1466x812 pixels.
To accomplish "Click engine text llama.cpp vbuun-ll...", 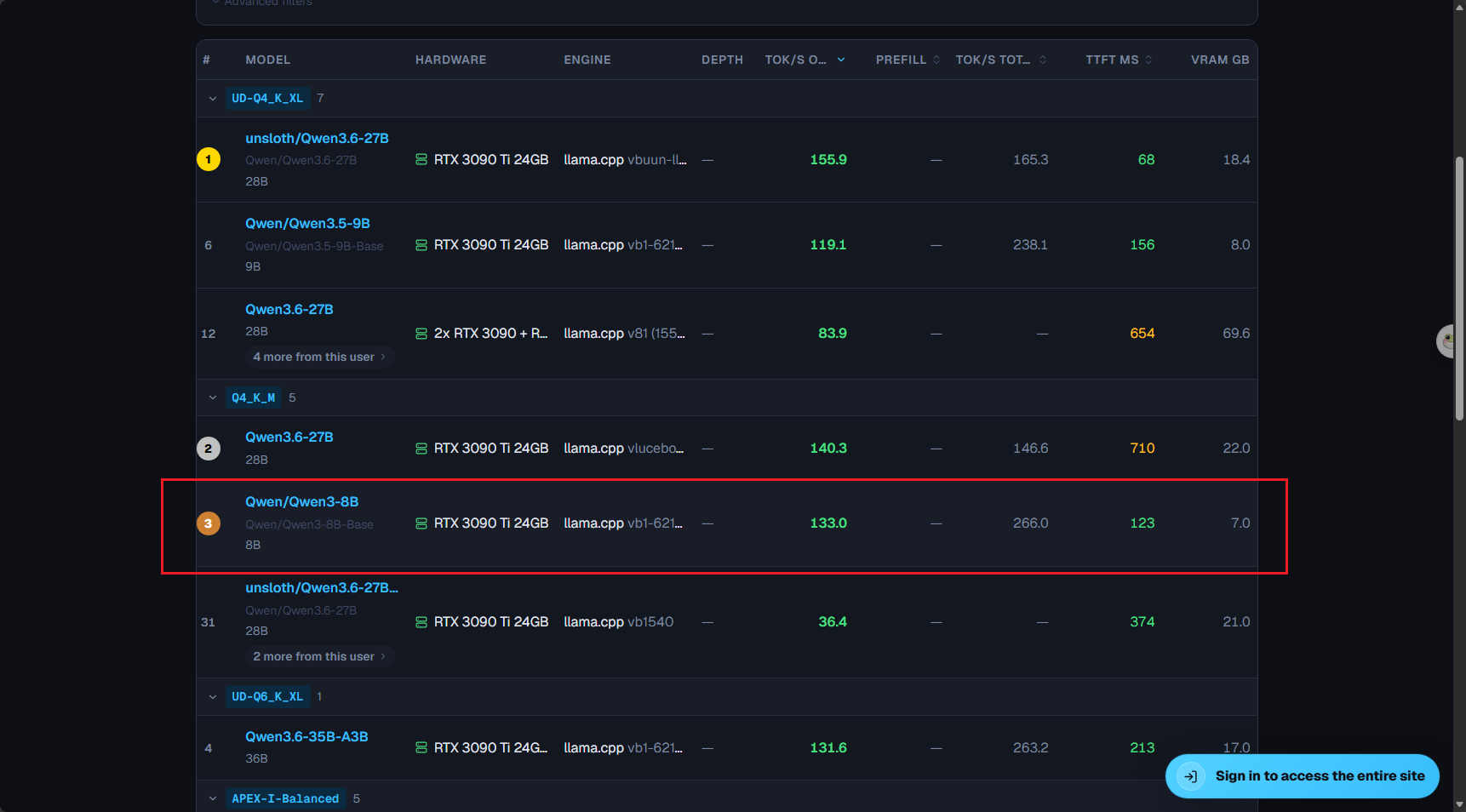I will coord(625,160).
